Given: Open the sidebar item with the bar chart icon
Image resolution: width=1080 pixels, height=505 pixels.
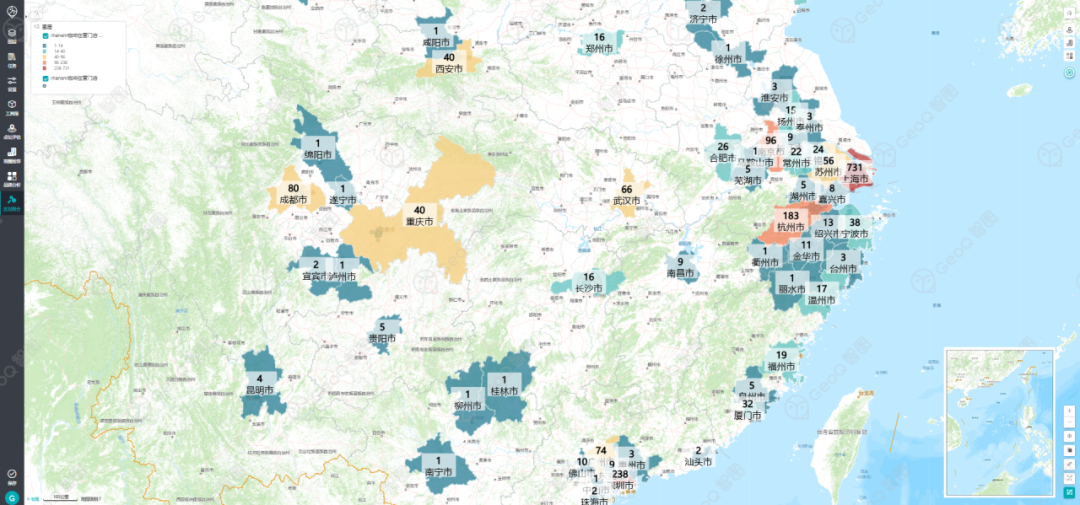Looking at the screenshot, I should pyautogui.click(x=12, y=154).
